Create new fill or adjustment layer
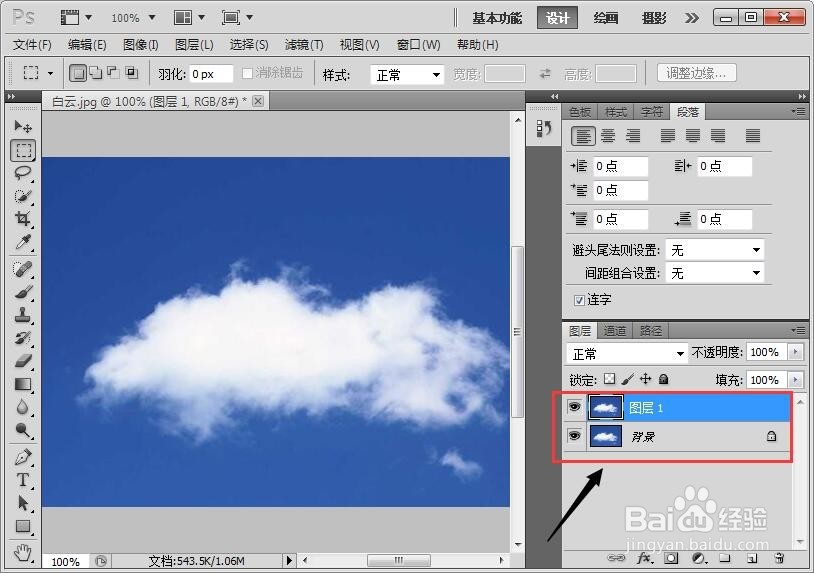The image size is (814, 573). point(699,558)
